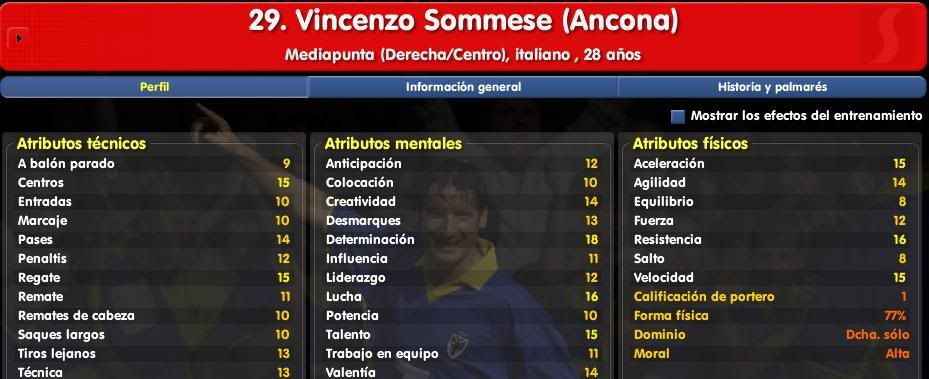Image resolution: width=929 pixels, height=379 pixels.
Task: Click the Centros attribute row
Action: [x=153, y=183]
